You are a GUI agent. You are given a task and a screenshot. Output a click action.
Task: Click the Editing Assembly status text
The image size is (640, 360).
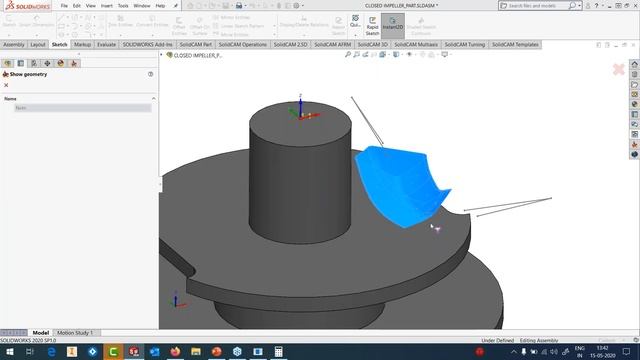point(538,340)
